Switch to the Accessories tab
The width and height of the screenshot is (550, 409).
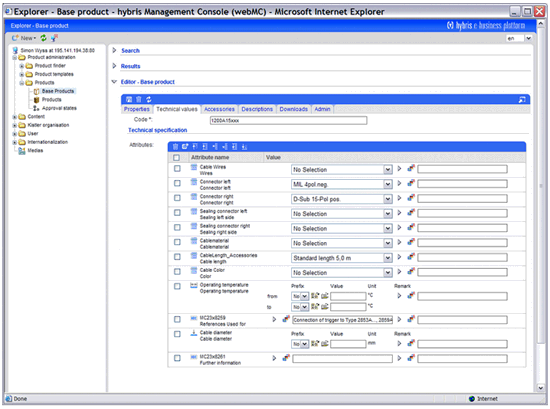pos(219,109)
